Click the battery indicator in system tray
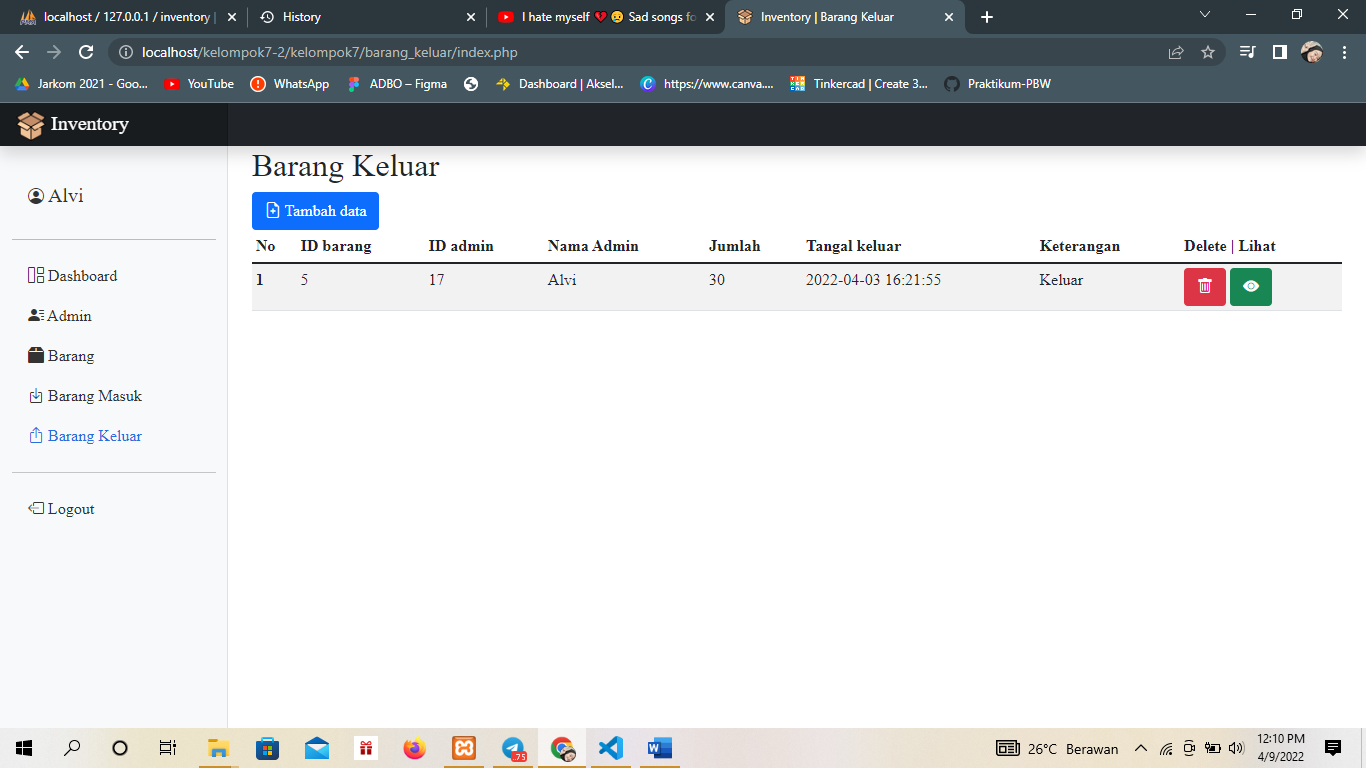Viewport: 1366px width, 768px height. [x=1210, y=748]
